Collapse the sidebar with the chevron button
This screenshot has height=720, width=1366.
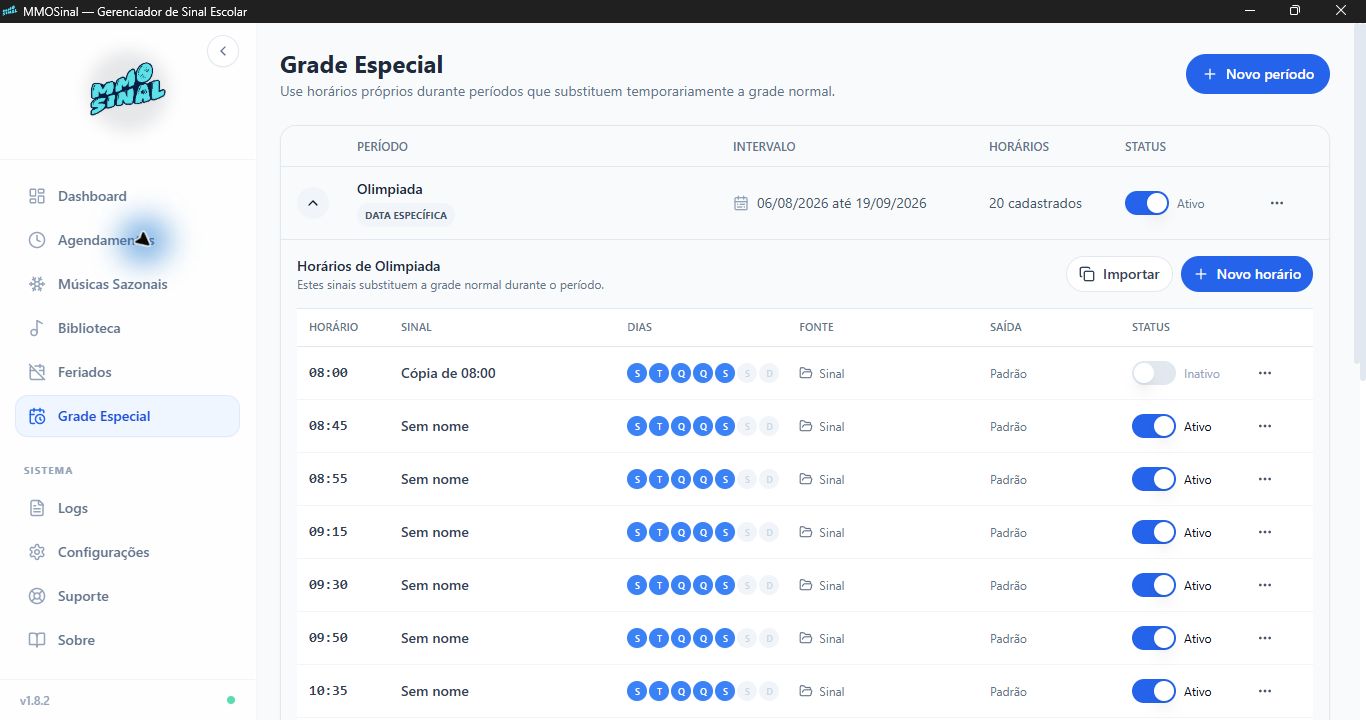click(223, 51)
